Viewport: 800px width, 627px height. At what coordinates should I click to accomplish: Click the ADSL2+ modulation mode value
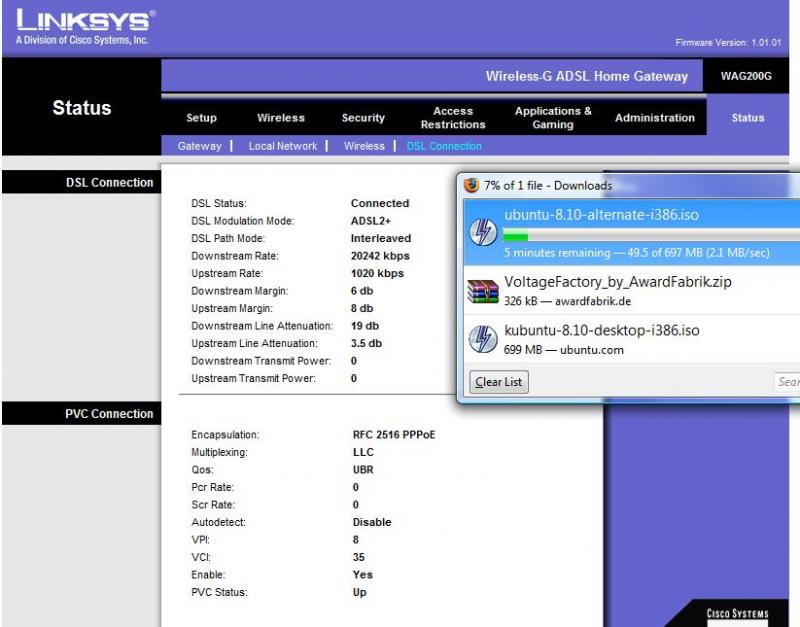click(x=371, y=221)
